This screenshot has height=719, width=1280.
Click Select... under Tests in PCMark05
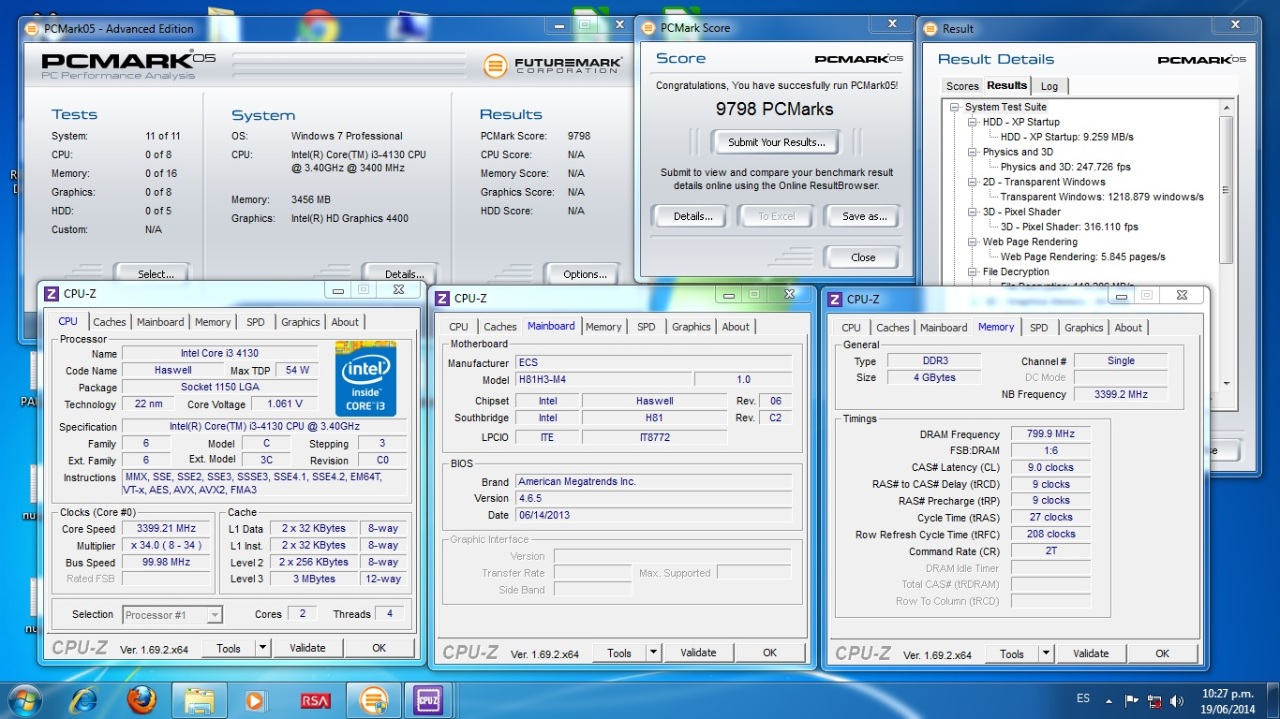(x=155, y=273)
